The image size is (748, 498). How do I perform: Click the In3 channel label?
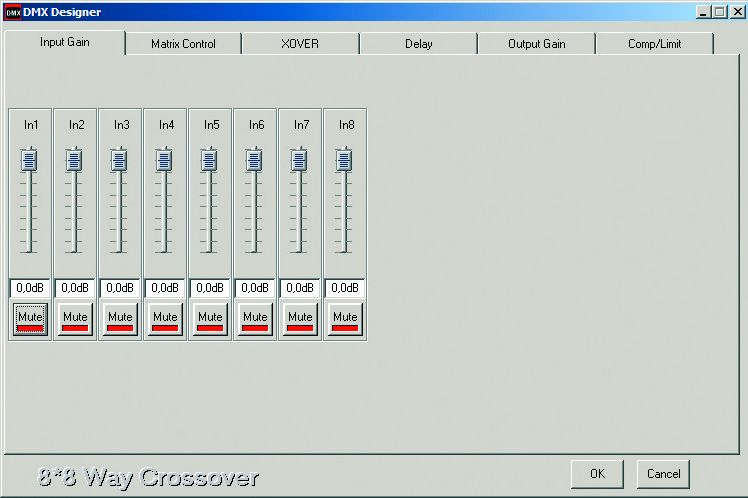tap(122, 125)
